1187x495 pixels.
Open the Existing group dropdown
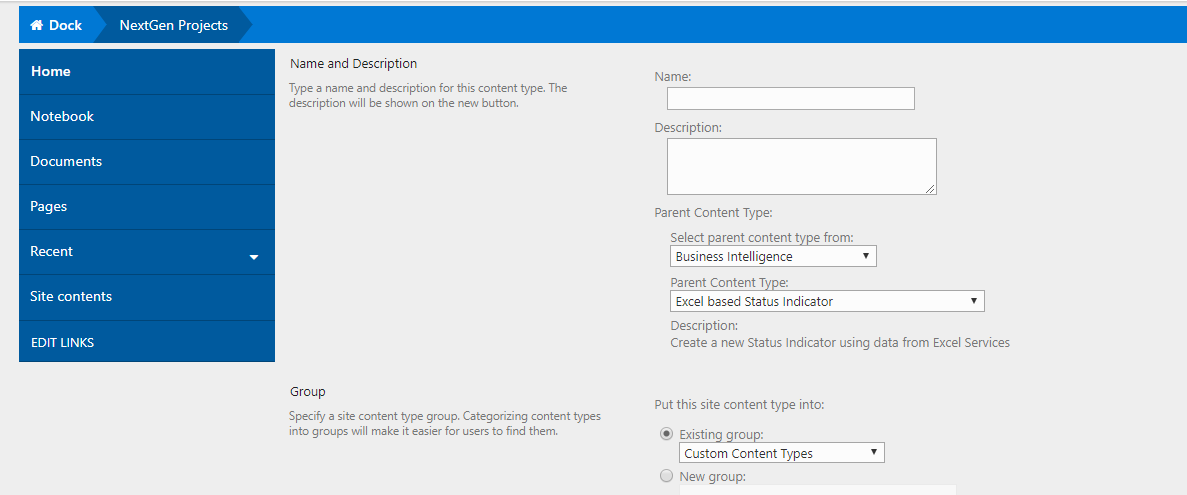782,453
